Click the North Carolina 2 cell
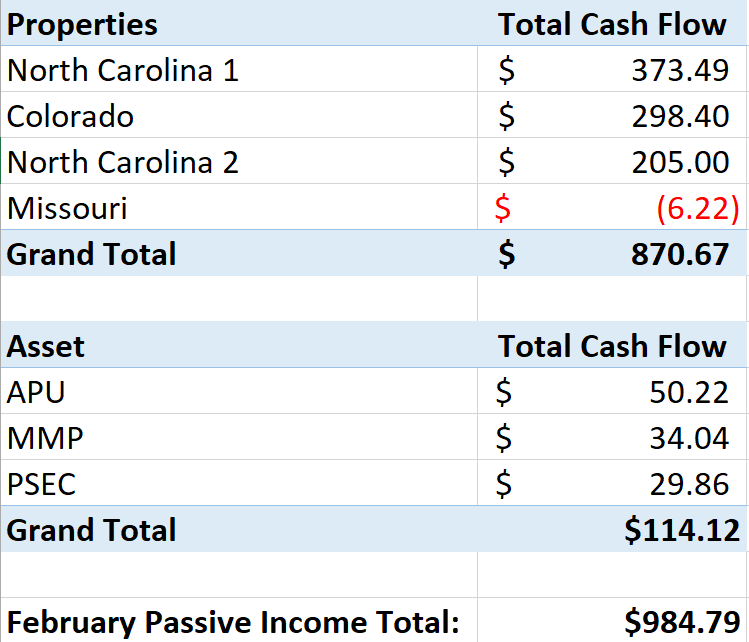The height and width of the screenshot is (642, 749). pos(239,160)
